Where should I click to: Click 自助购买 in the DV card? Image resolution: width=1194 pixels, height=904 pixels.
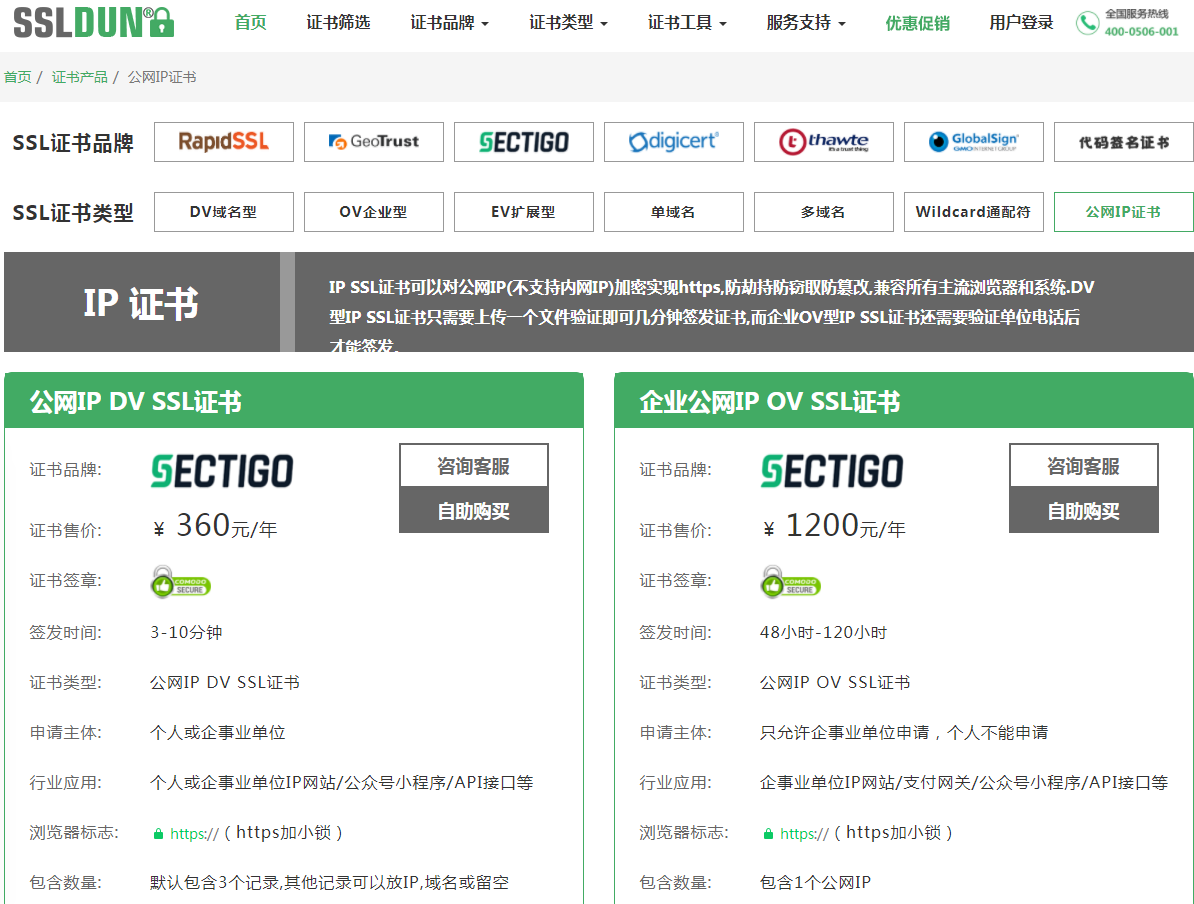click(474, 510)
